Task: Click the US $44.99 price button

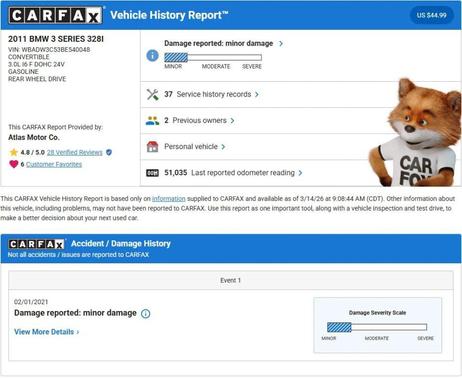Action: 431,15
